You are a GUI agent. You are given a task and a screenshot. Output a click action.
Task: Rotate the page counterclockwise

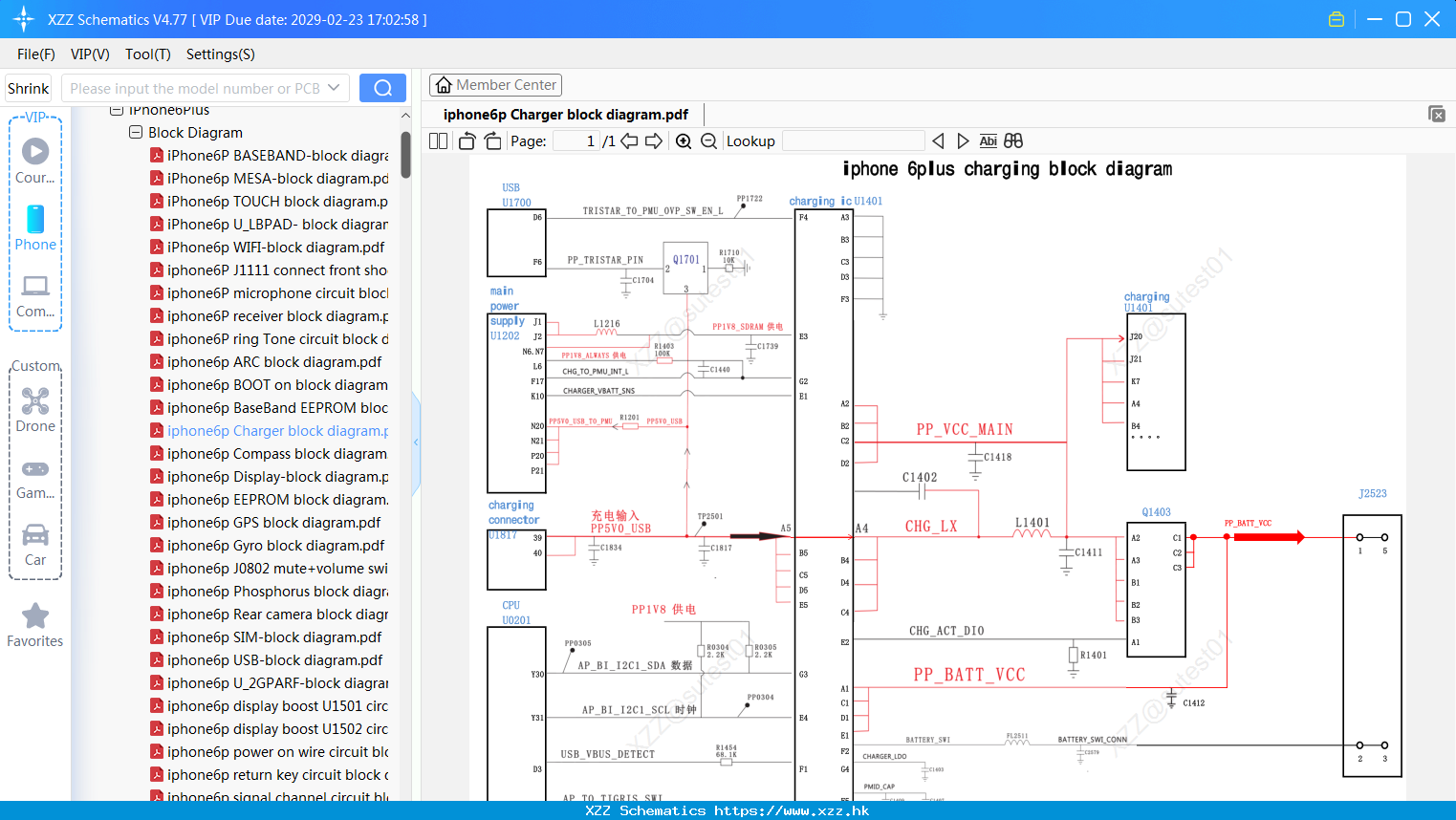(467, 141)
